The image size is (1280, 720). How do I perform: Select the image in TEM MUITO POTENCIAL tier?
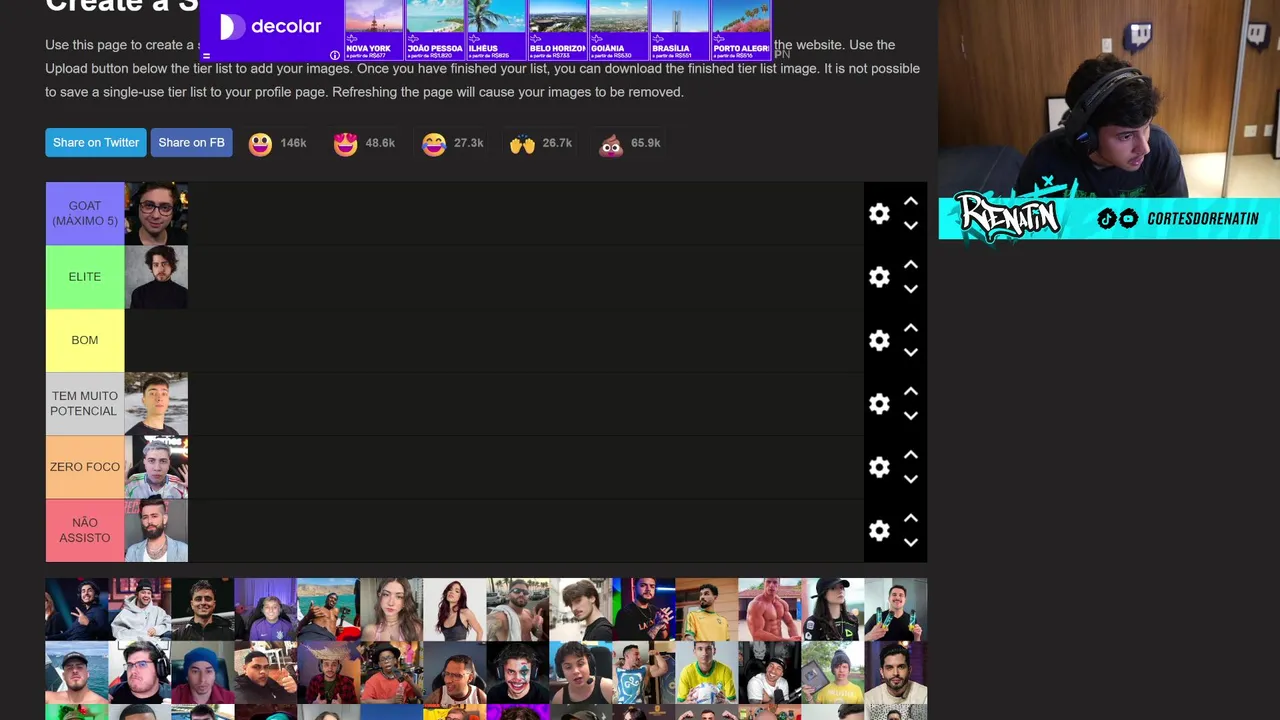[156, 404]
